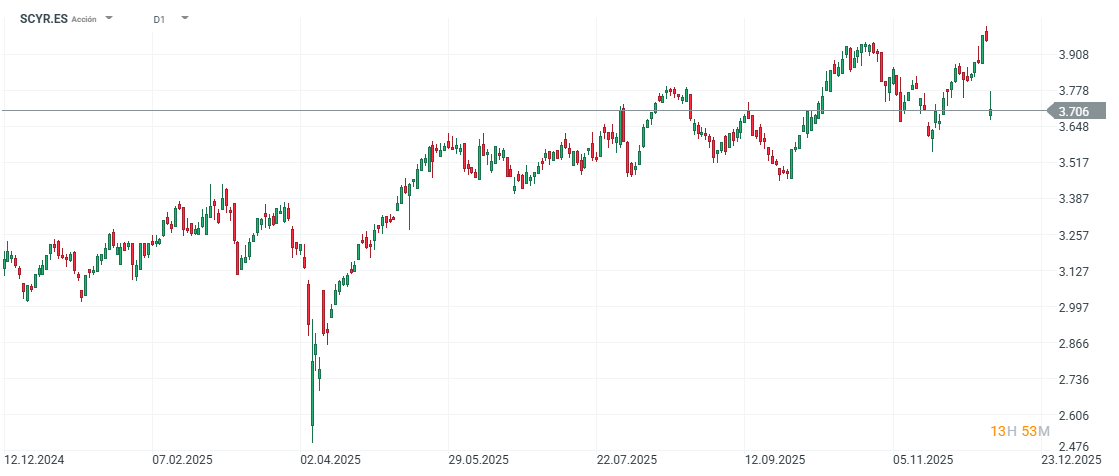Click the Acción instrument type label
Image resolution: width=1119 pixels, height=476 pixels.
(84, 19)
